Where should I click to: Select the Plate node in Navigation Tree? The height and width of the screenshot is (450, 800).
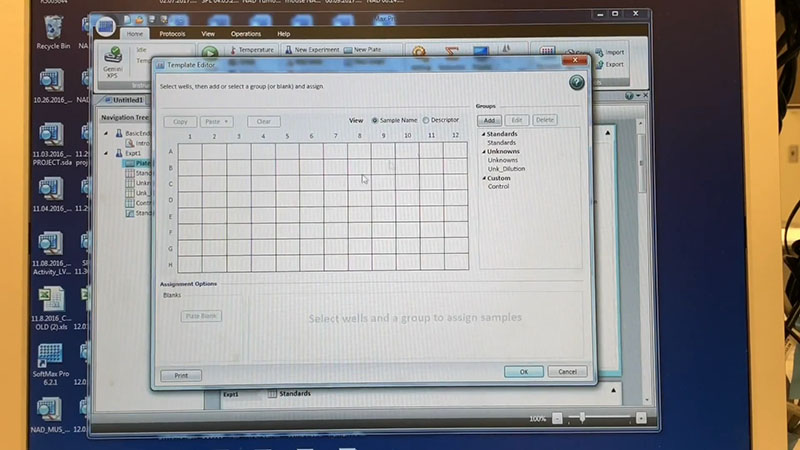click(x=138, y=163)
